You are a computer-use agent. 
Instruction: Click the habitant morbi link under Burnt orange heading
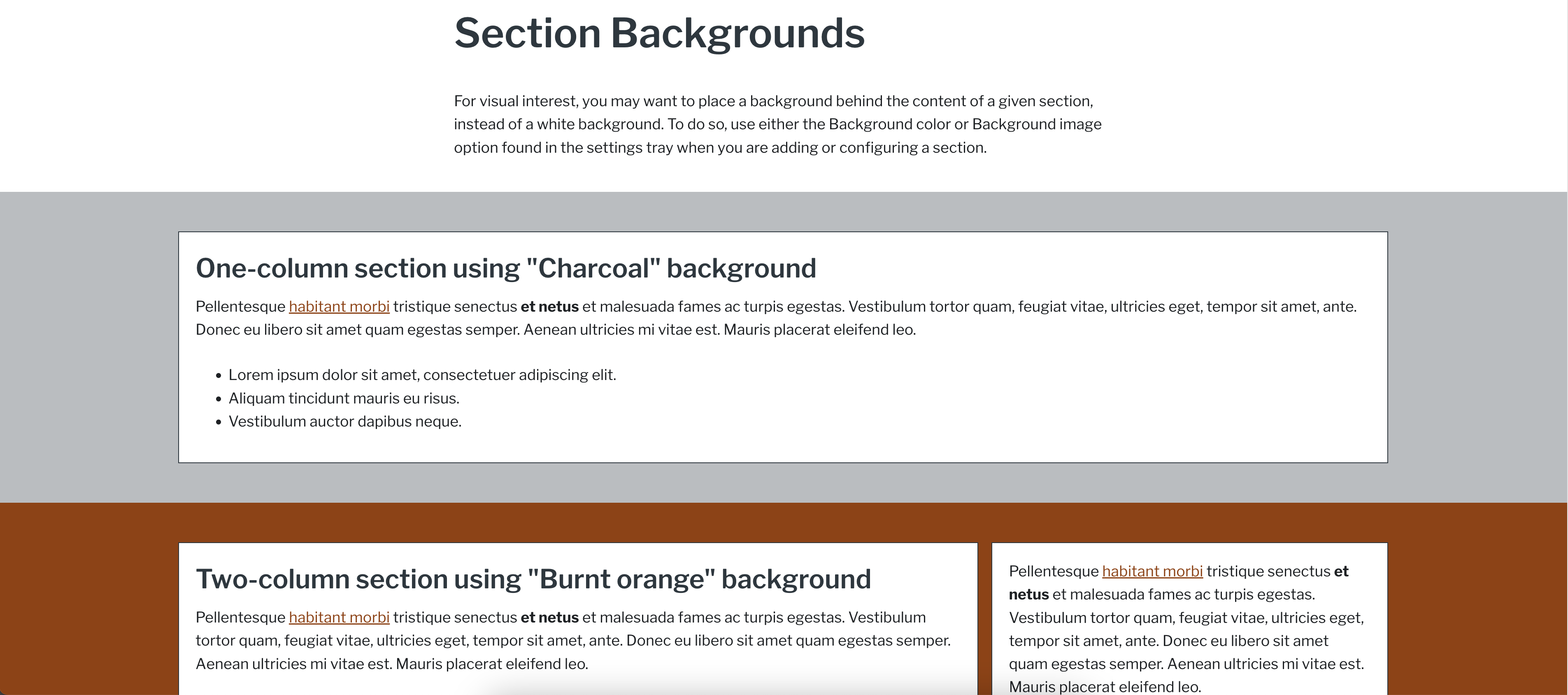(x=338, y=617)
